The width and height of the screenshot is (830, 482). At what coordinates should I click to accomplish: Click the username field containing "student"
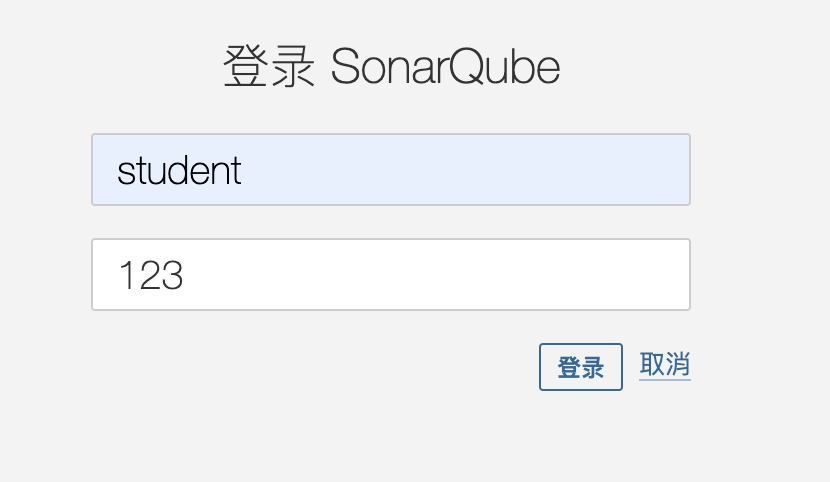[390, 170]
